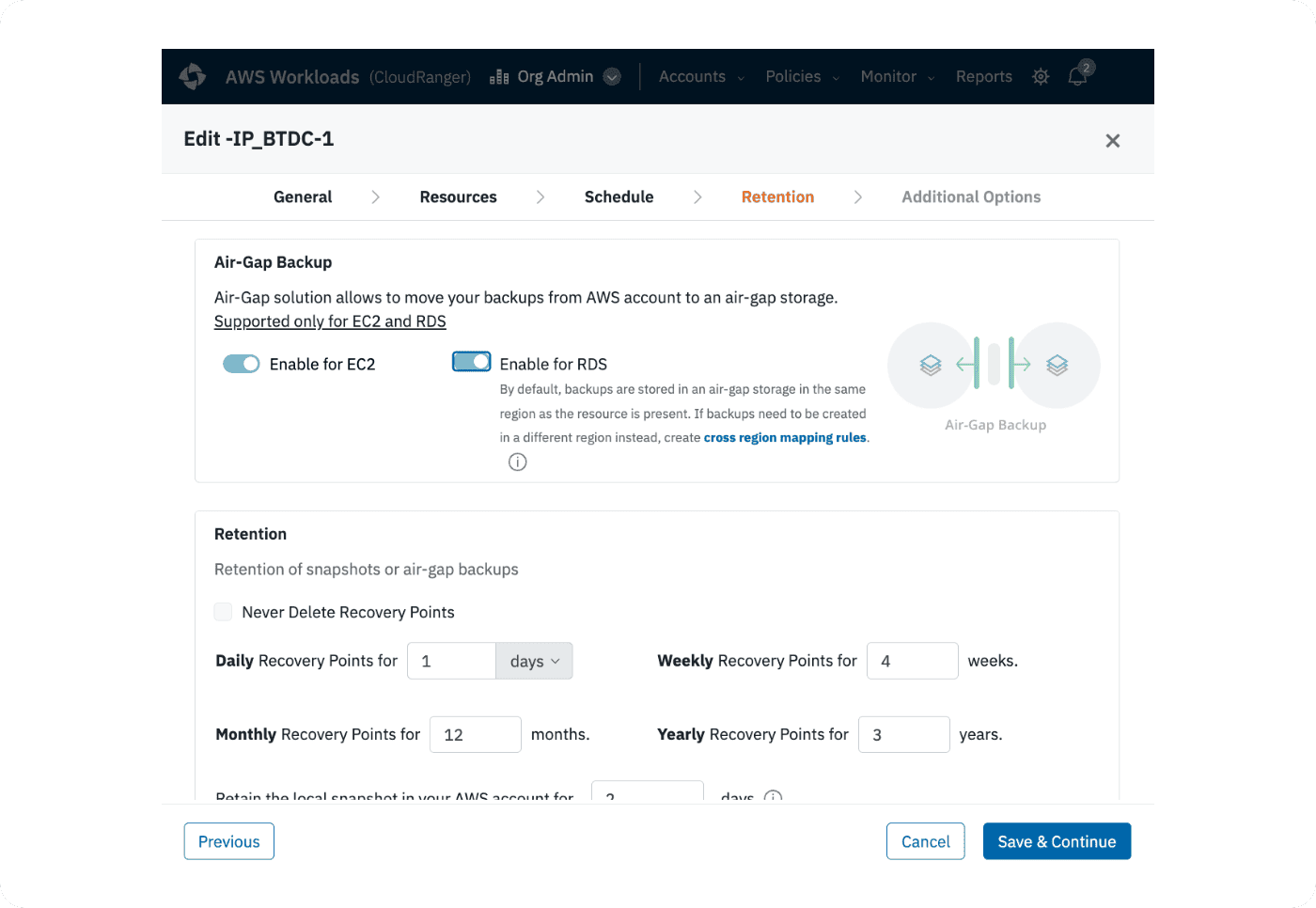Switch to the Schedule step tab
This screenshot has height=908, width=1316.
click(x=619, y=196)
